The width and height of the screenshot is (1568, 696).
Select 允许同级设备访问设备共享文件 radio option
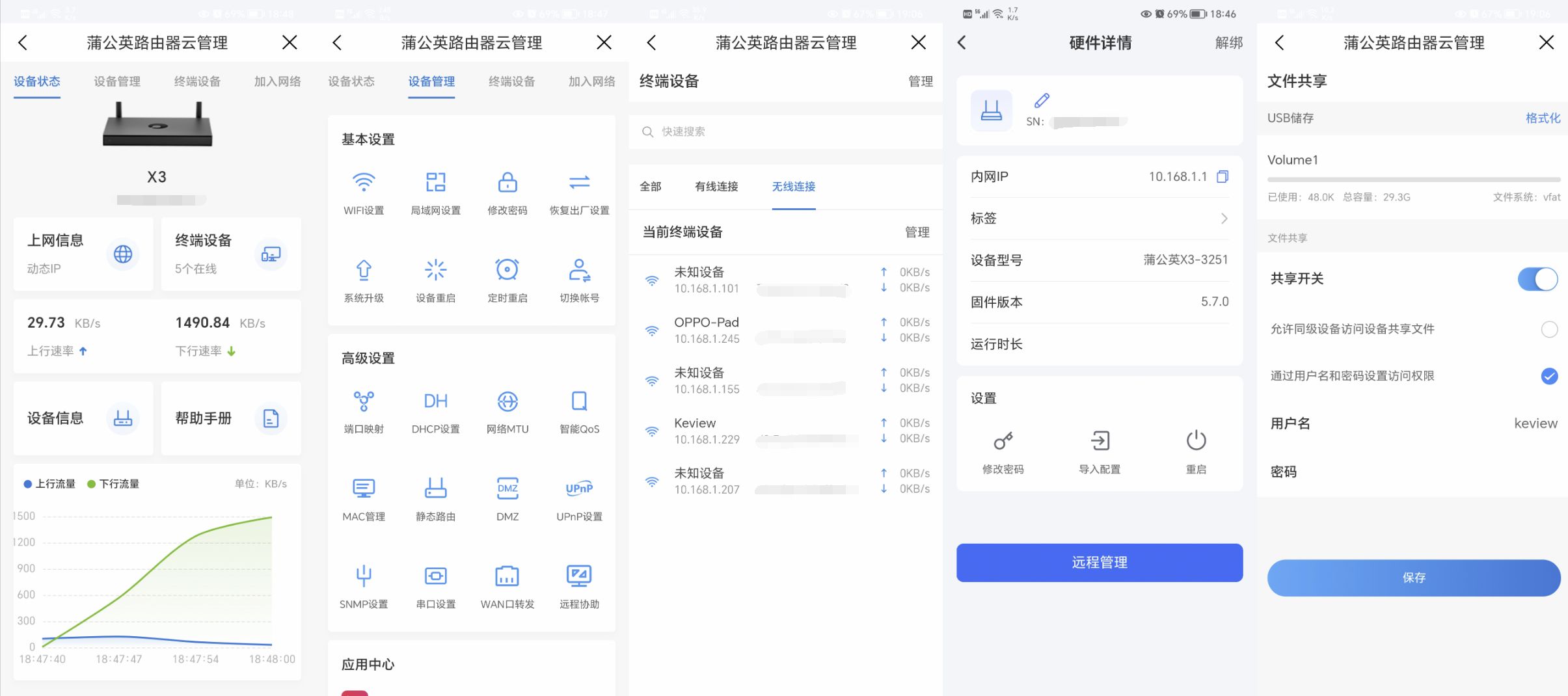(1549, 329)
